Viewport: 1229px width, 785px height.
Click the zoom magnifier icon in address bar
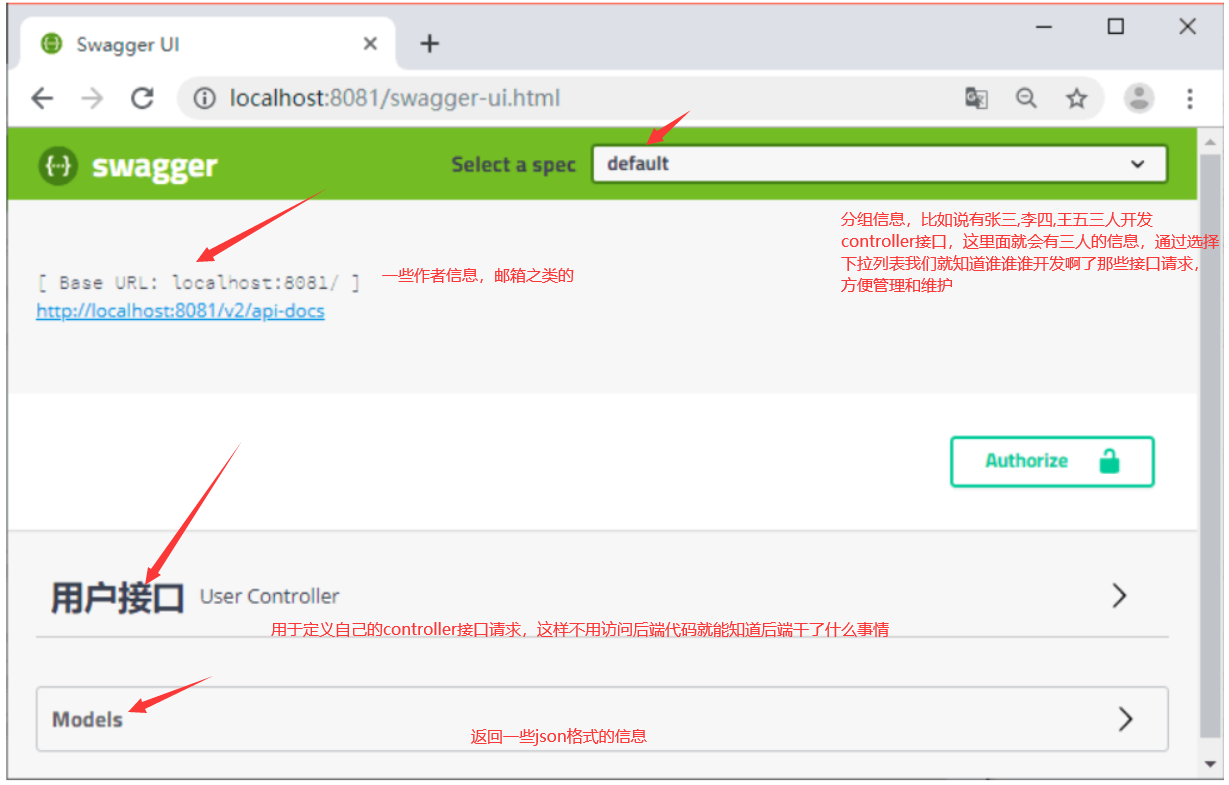(x=1026, y=98)
